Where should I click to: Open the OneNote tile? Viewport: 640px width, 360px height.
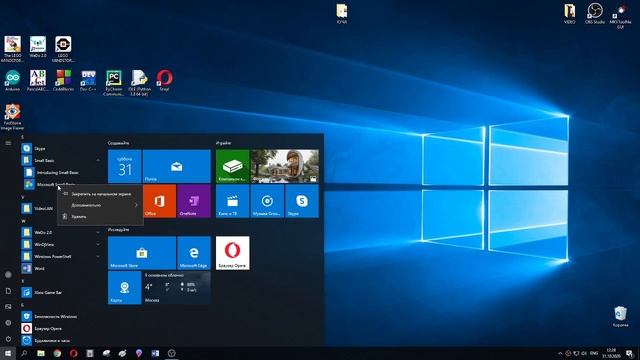click(x=194, y=201)
